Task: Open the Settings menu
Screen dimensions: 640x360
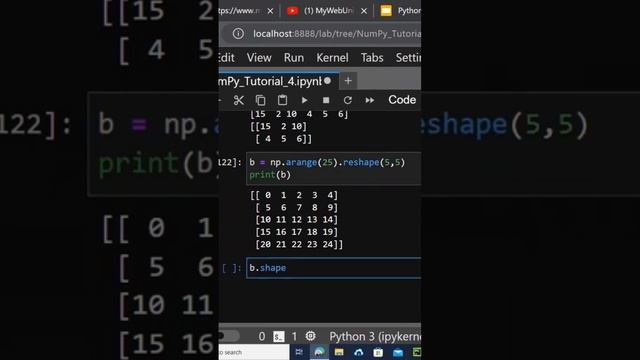Action: point(408,58)
